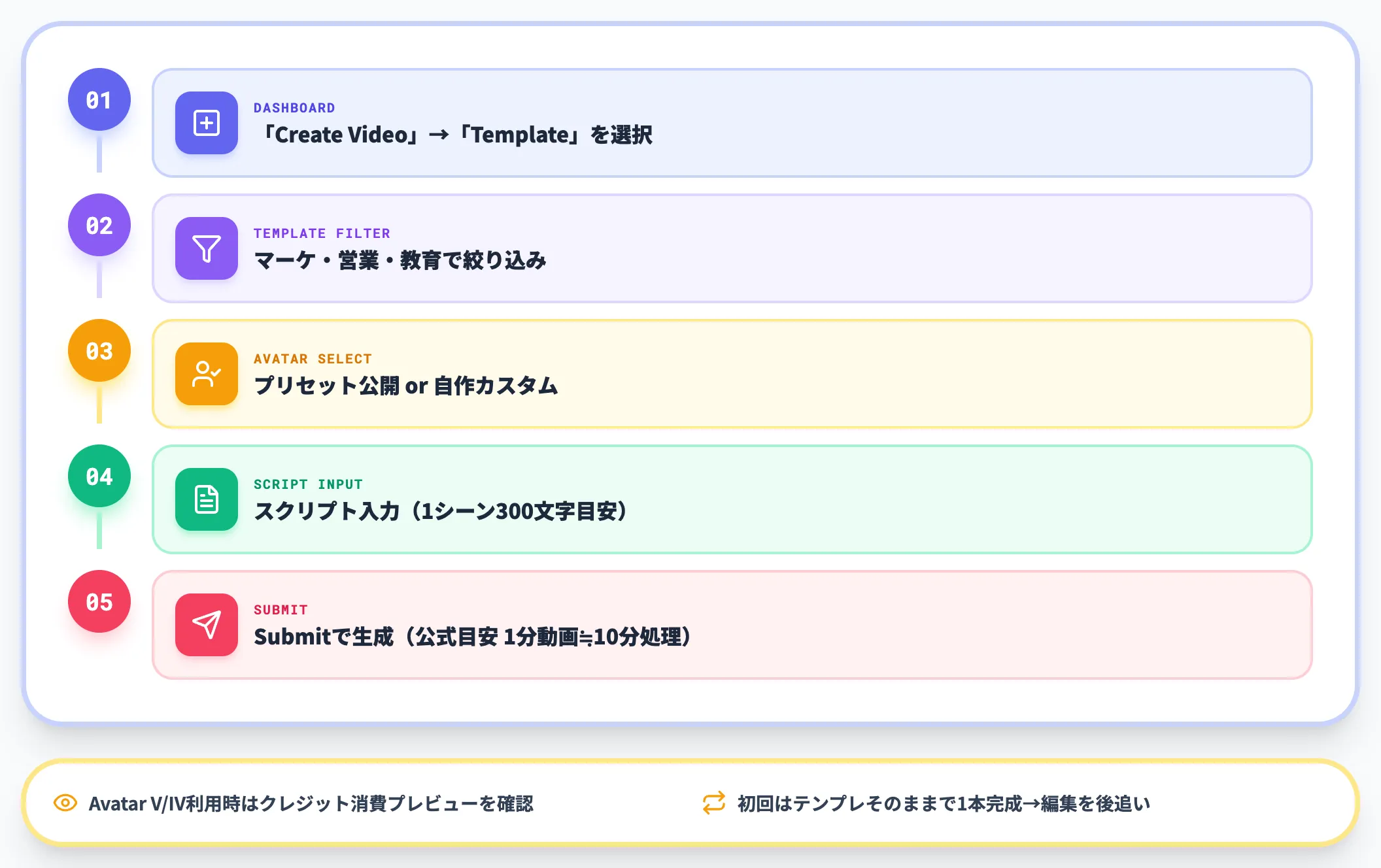Click the green script document icon
This screenshot has width=1381, height=868.
(x=207, y=499)
